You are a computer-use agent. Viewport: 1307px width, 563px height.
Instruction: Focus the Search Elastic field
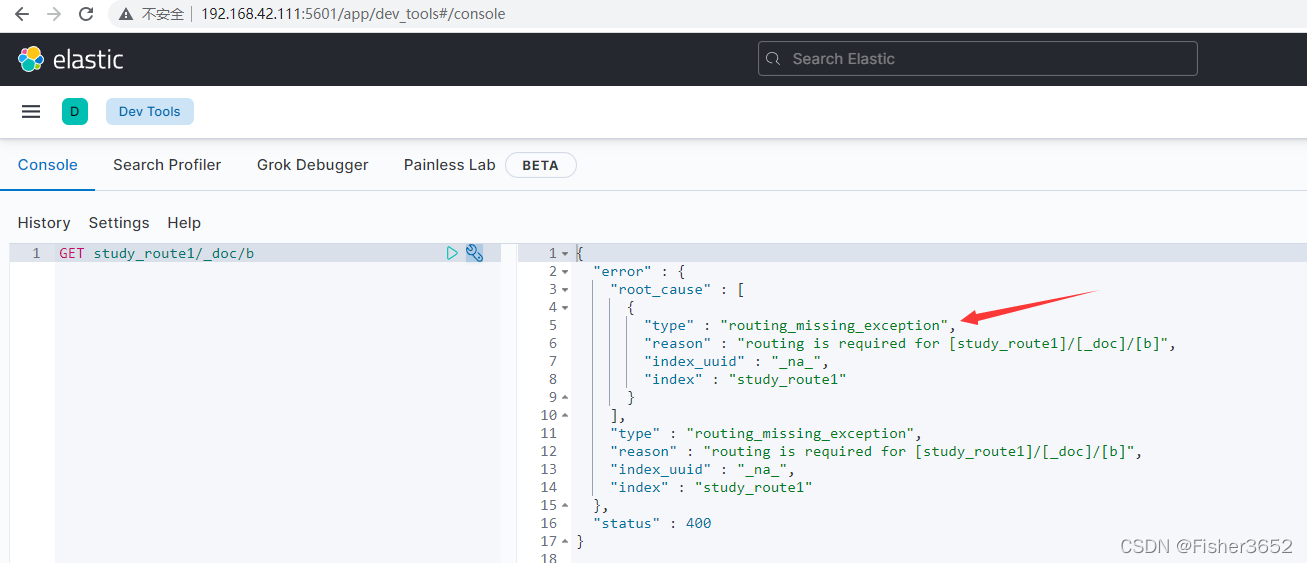[978, 59]
